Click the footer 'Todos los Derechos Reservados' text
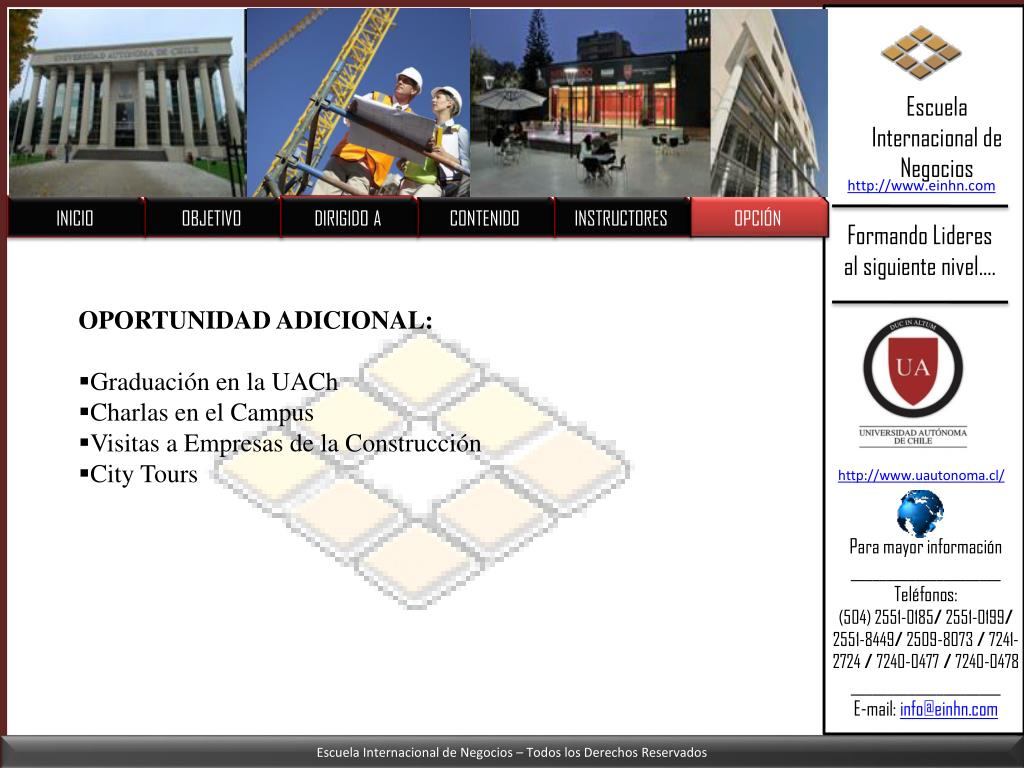Viewport: 1024px width, 768px height. click(616, 752)
